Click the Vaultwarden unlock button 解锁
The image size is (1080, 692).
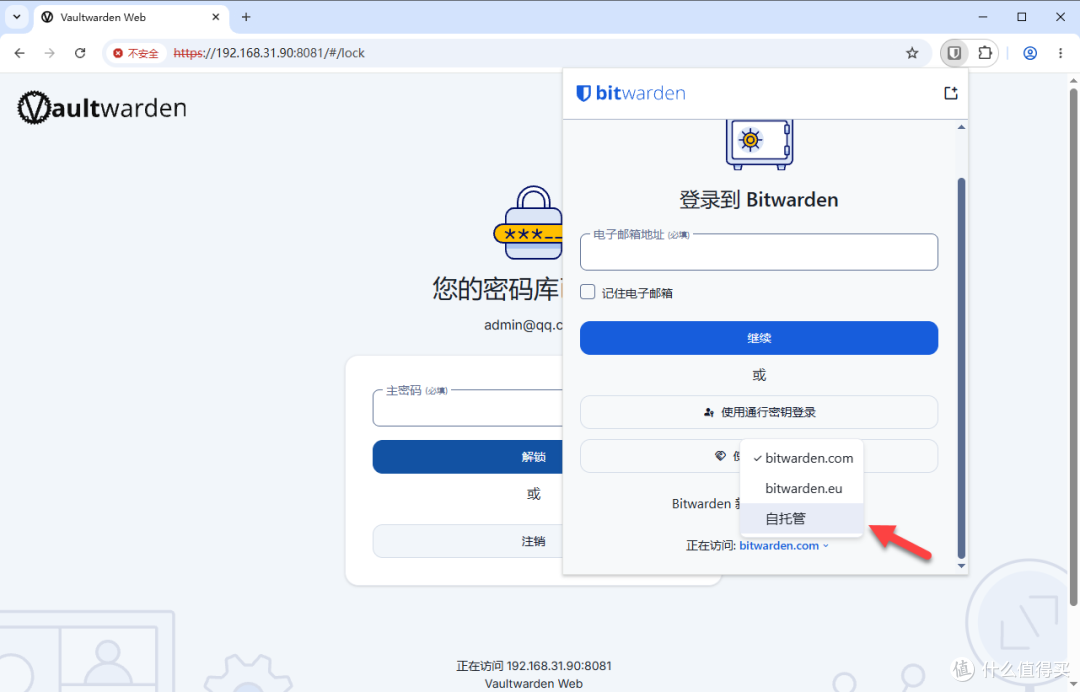click(x=468, y=457)
